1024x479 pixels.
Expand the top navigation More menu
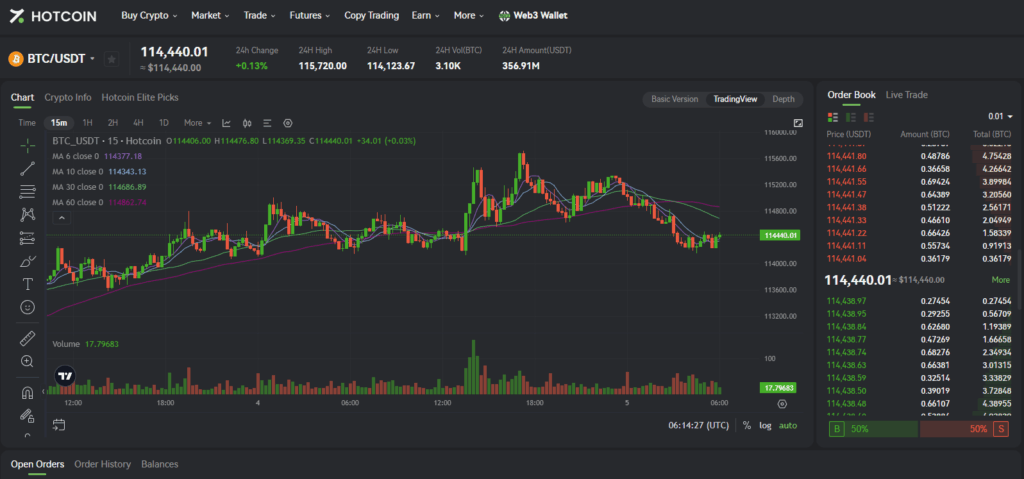point(469,16)
